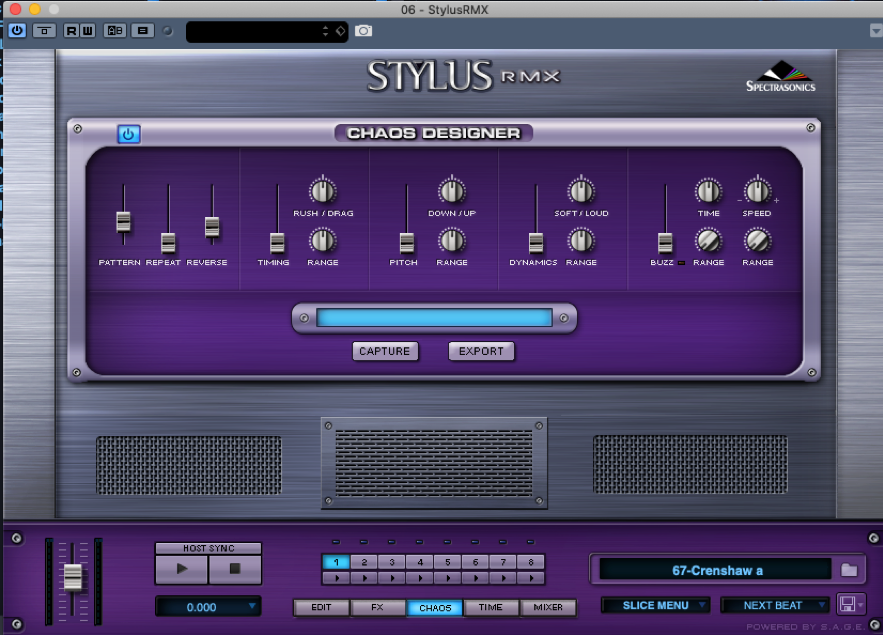Switch to the EDIT page
The width and height of the screenshot is (883, 635).
coord(322,607)
